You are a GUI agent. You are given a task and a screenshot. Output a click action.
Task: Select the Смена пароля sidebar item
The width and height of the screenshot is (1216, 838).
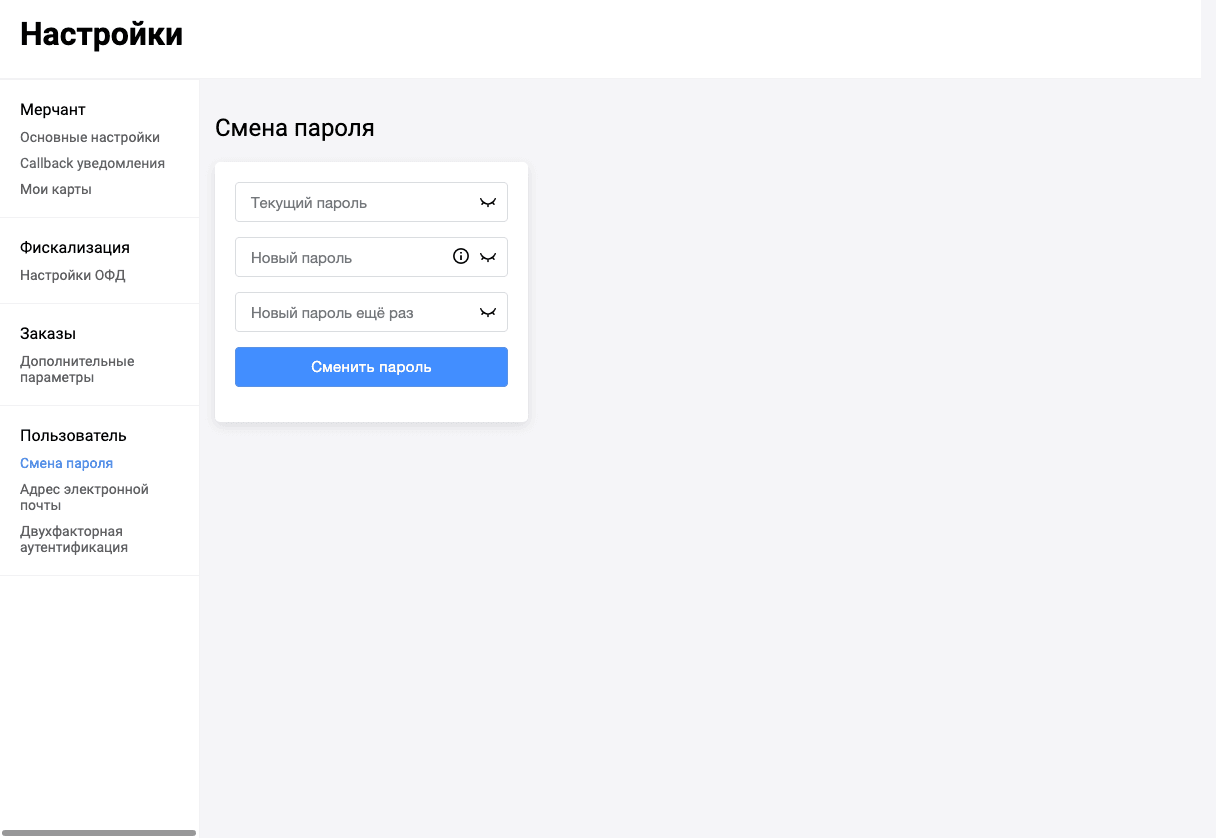66,463
